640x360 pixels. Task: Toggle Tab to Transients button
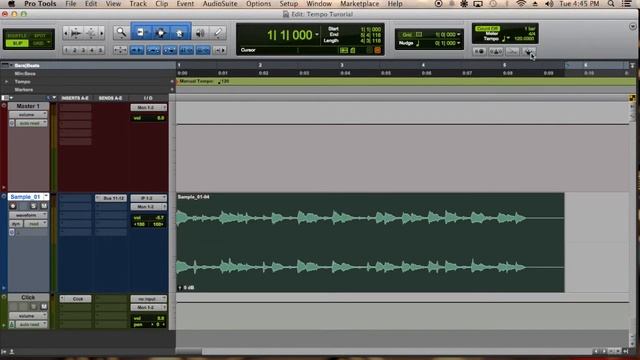point(137,50)
